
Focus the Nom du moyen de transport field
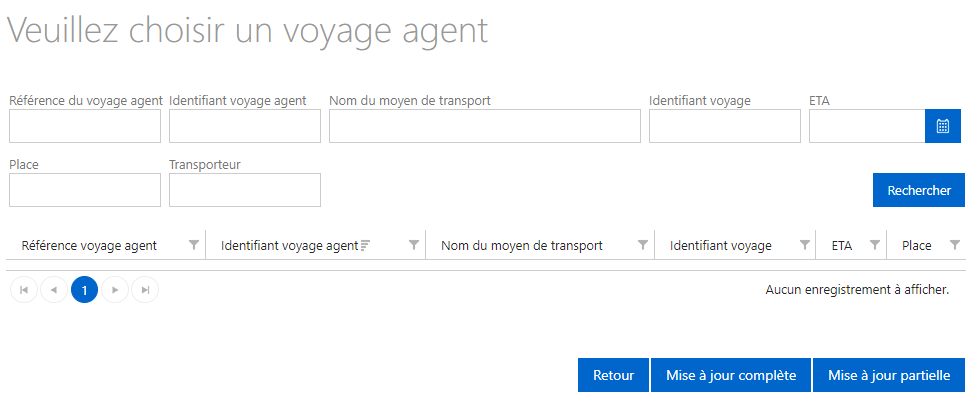click(x=484, y=126)
